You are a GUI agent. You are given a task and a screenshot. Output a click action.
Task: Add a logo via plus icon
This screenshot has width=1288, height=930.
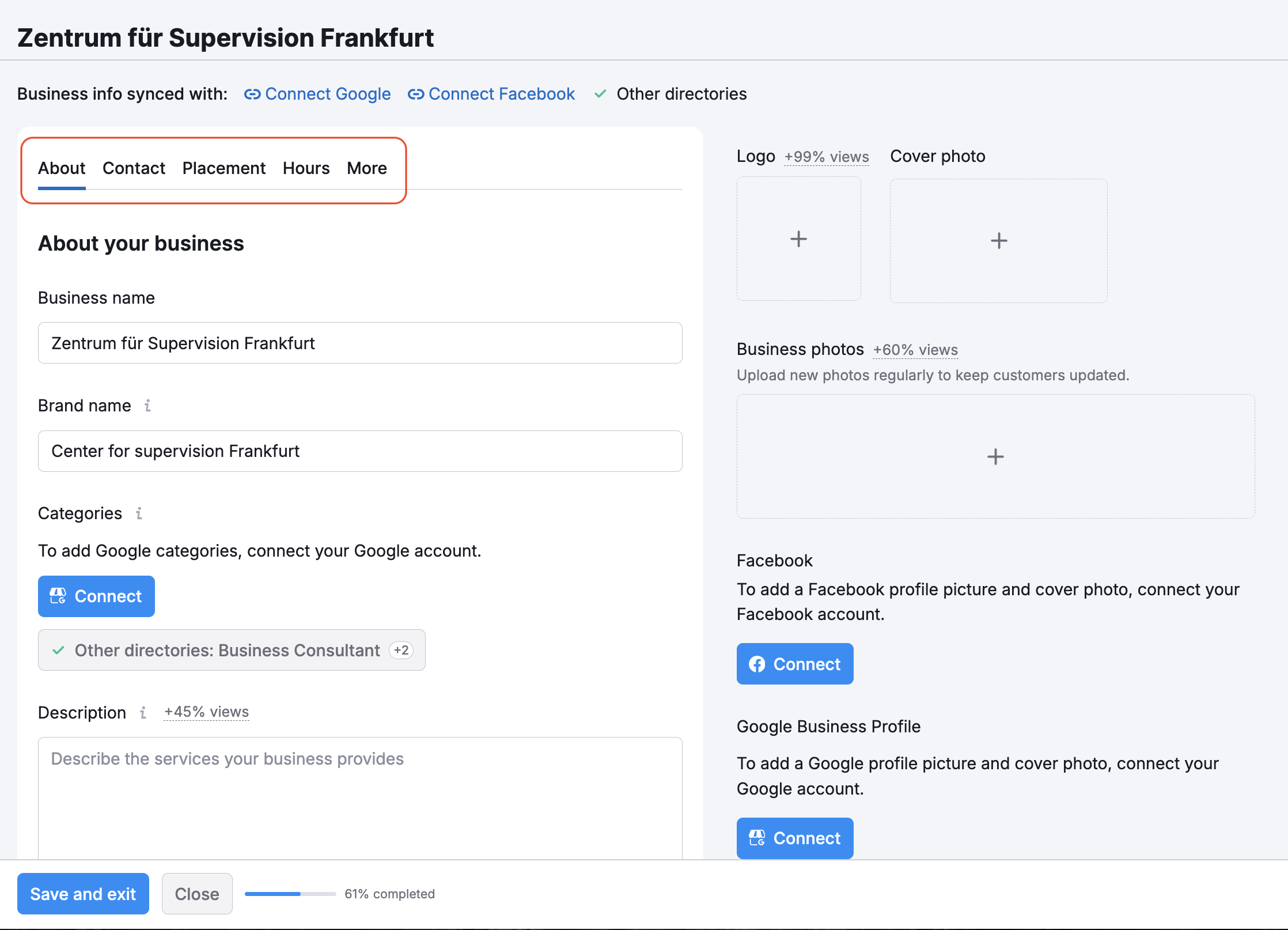pyautogui.click(x=798, y=239)
